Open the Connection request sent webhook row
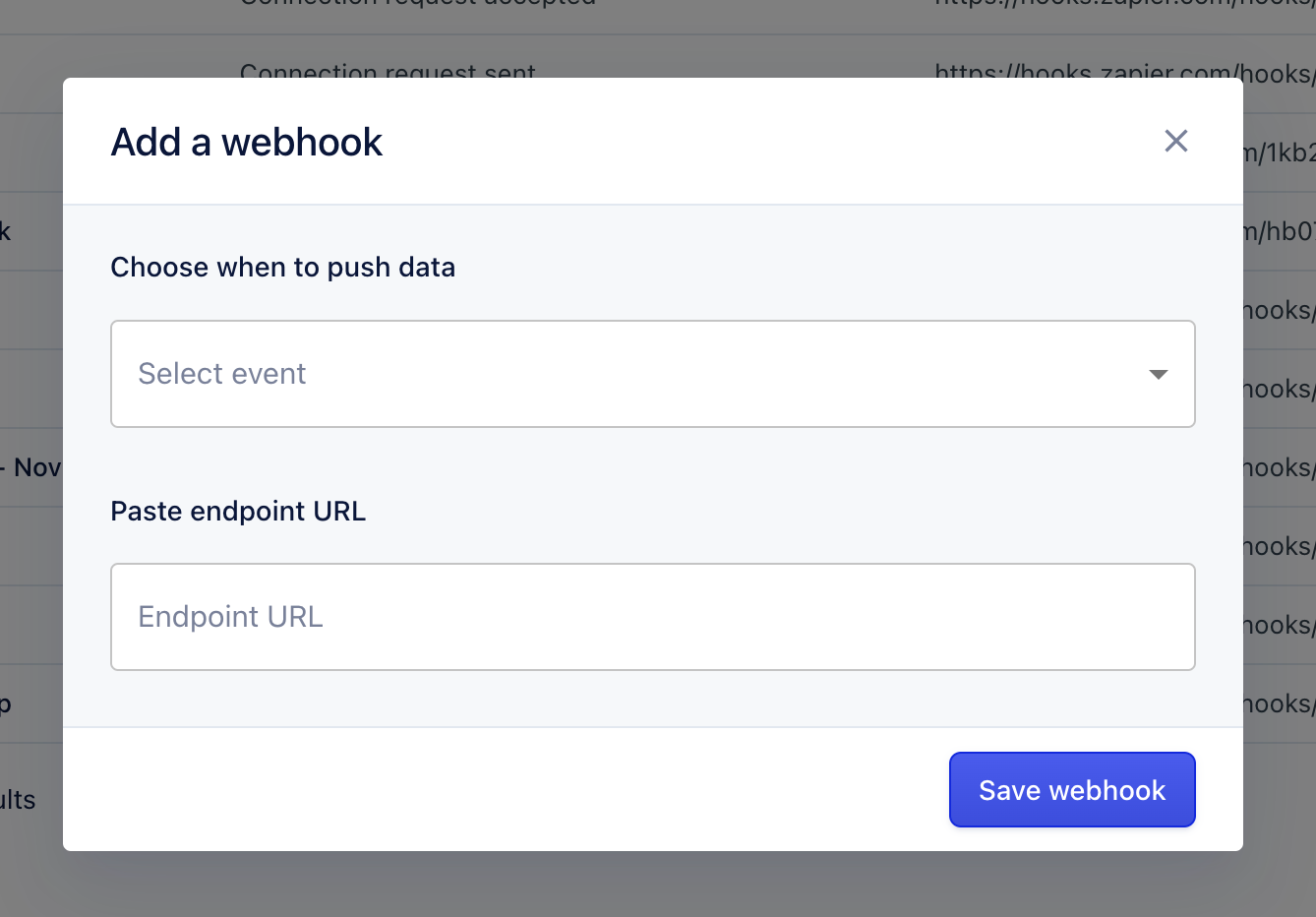 (388, 73)
